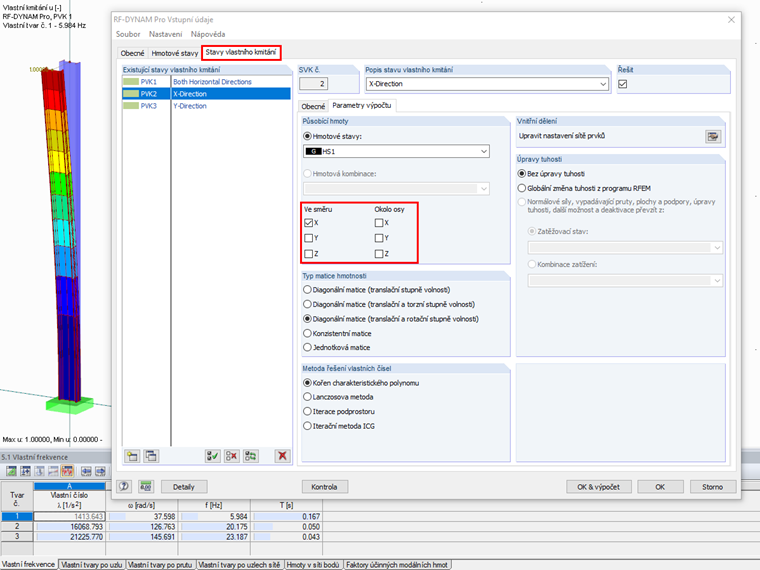
Task: Open the Nastavení menu
Action: tap(165, 34)
